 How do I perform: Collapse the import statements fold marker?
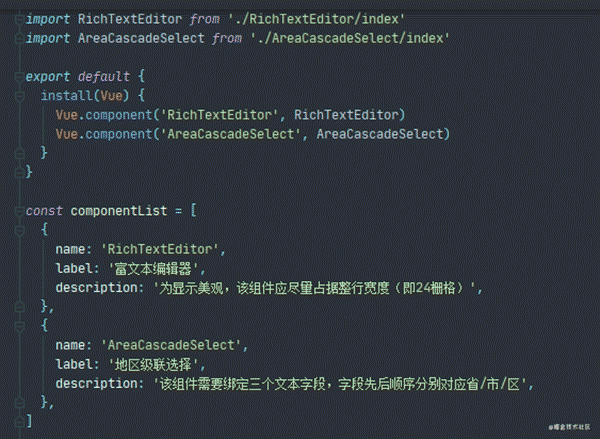[19, 19]
